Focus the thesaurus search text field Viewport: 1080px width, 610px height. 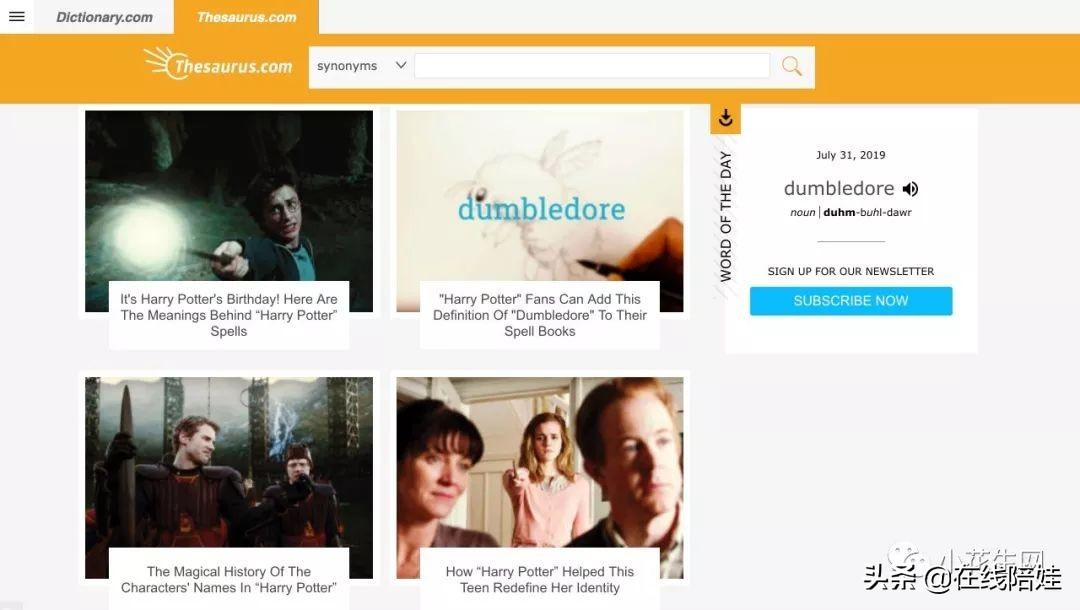coord(592,66)
